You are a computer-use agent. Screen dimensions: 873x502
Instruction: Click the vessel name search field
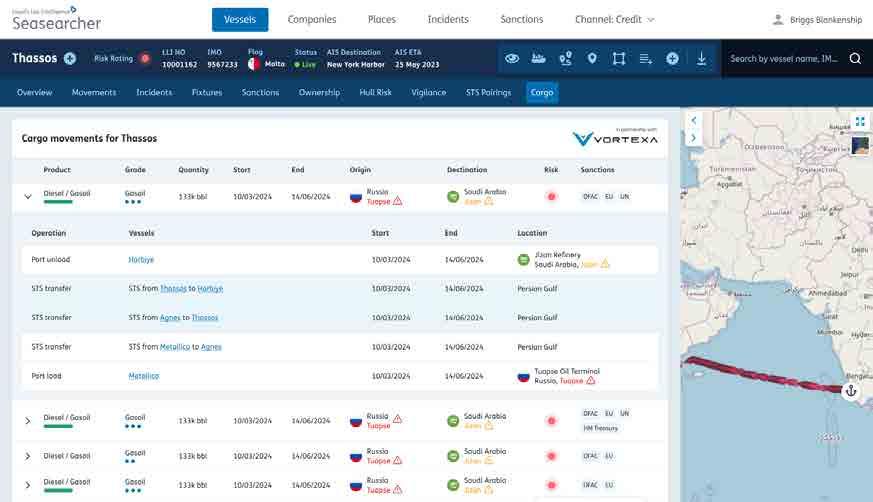784,58
